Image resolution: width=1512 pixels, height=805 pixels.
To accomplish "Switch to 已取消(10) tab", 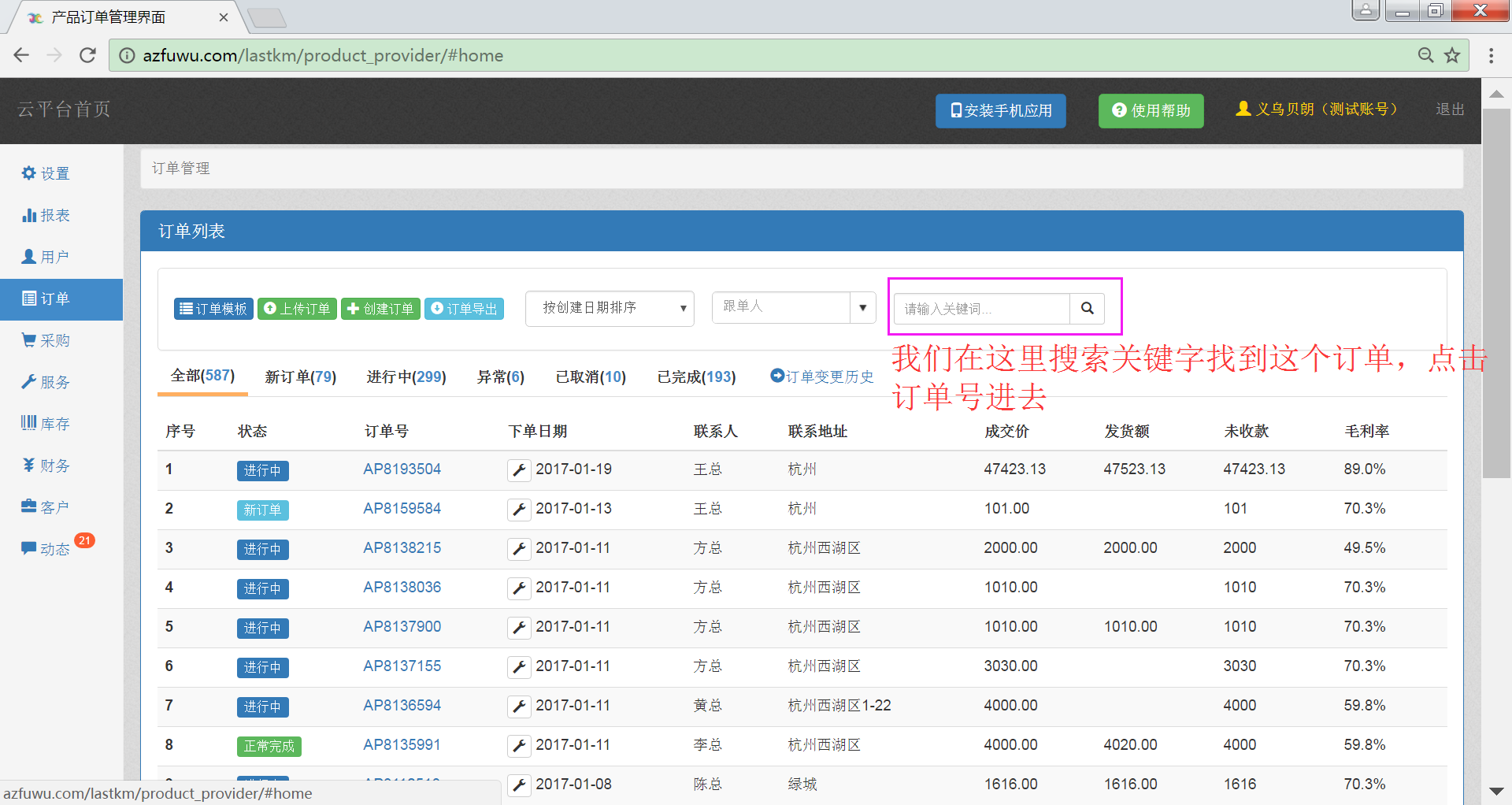I will coord(591,377).
